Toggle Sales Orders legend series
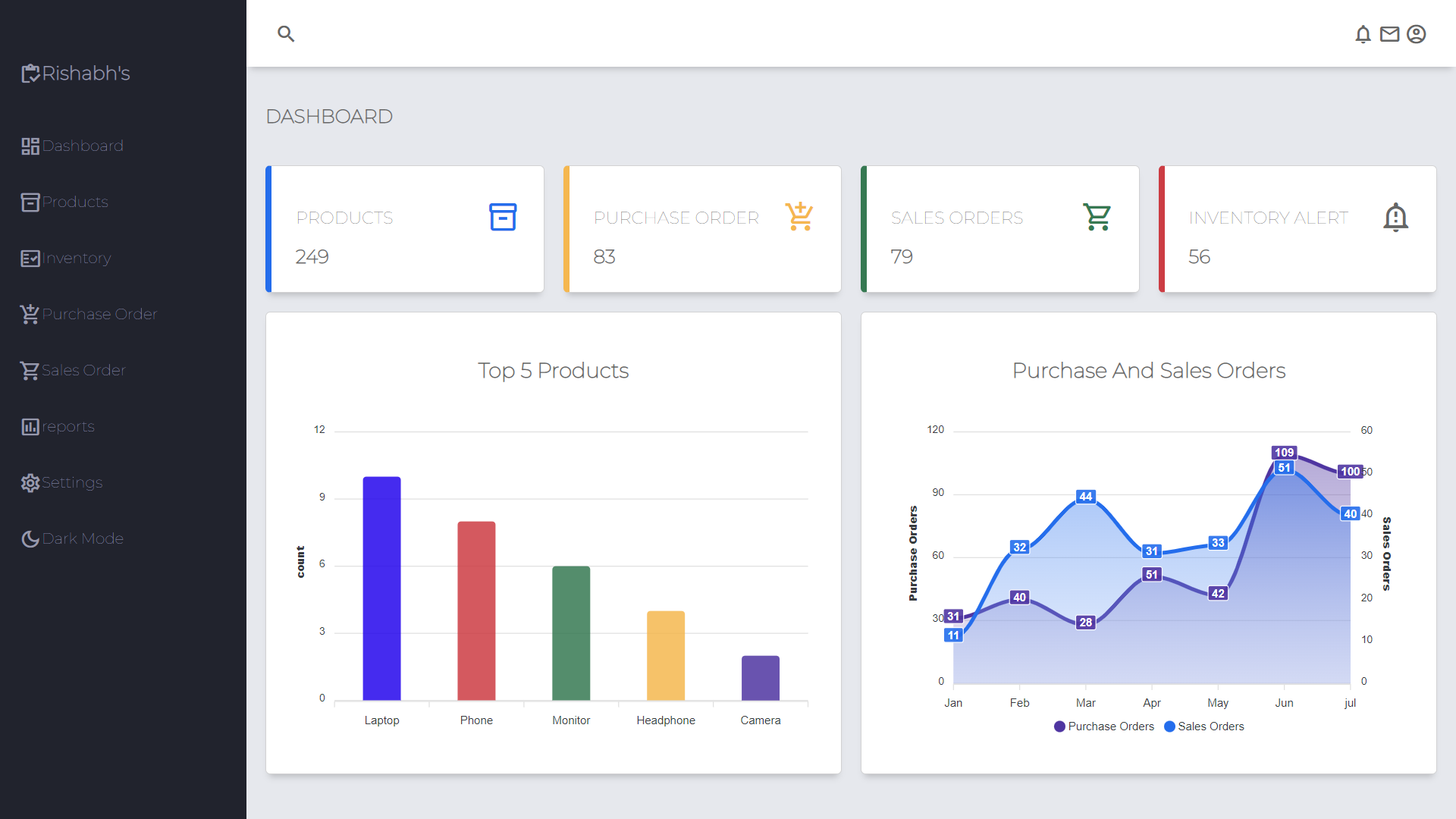Image resolution: width=1456 pixels, height=819 pixels. 1204,726
